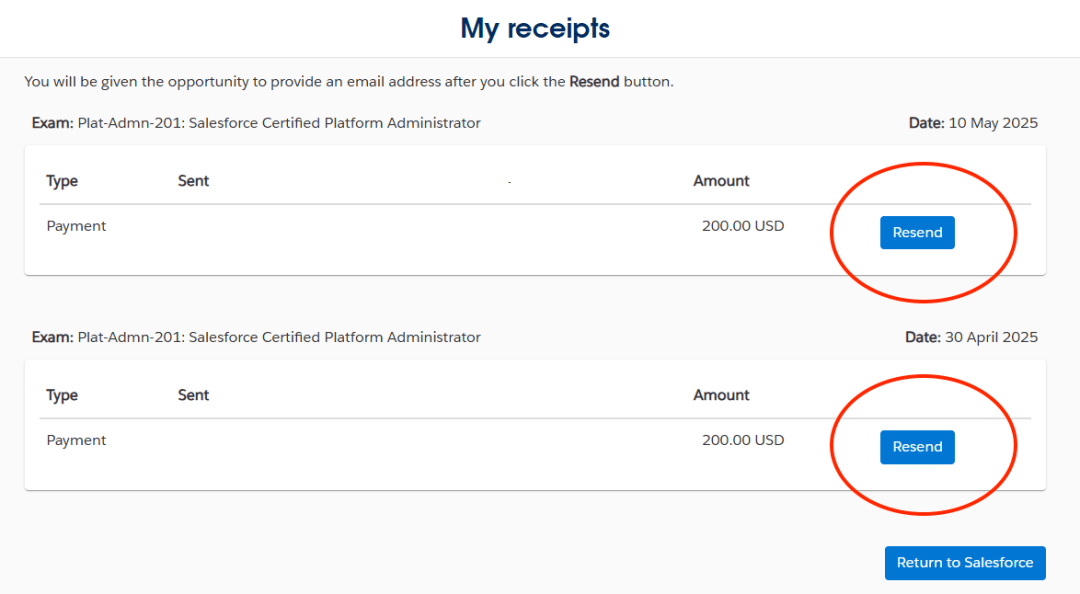Click the Return to Salesforce button
Viewport: 1080px width, 594px height.
pyautogui.click(x=965, y=563)
